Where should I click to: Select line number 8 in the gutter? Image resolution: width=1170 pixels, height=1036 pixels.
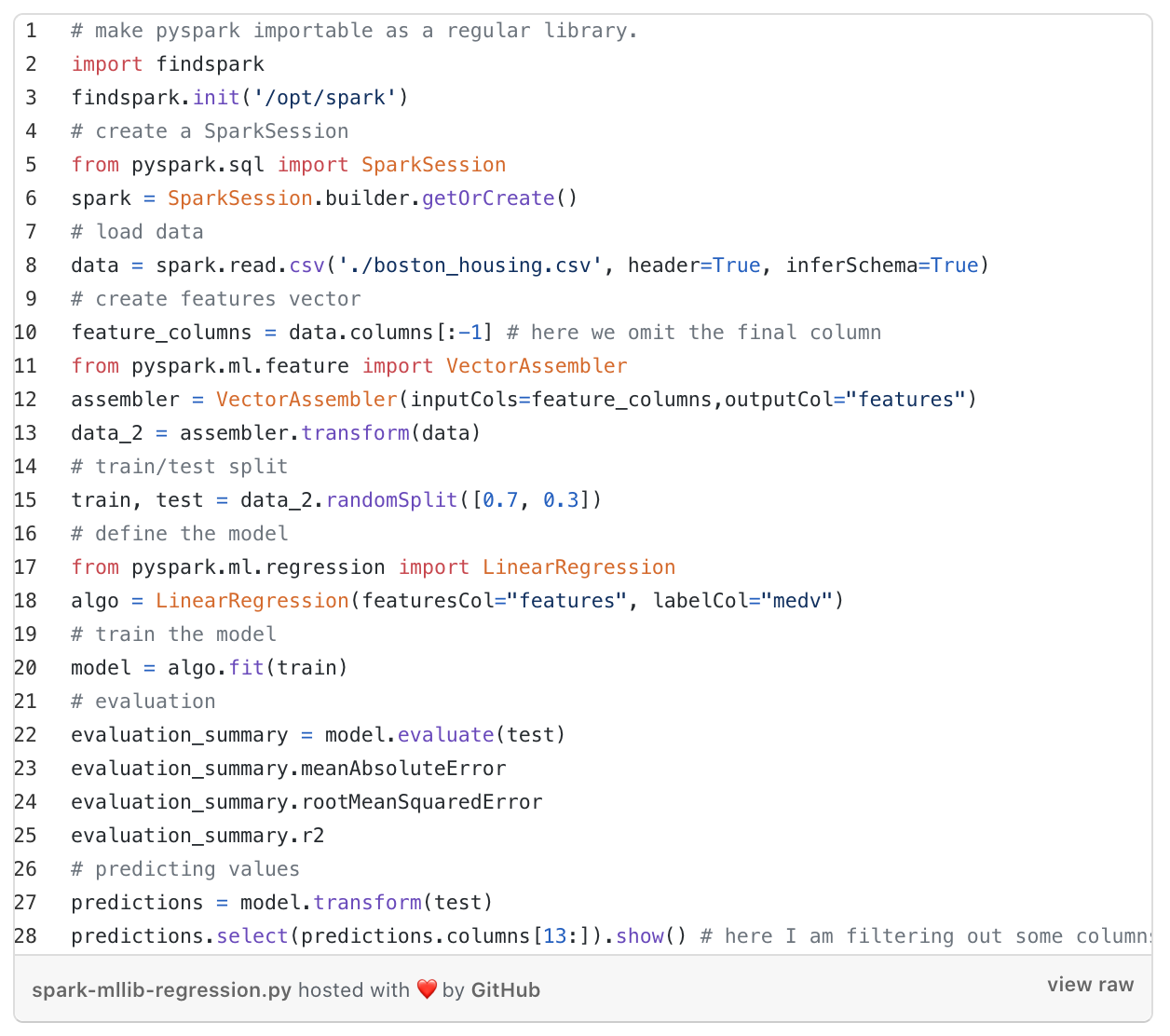tap(32, 266)
